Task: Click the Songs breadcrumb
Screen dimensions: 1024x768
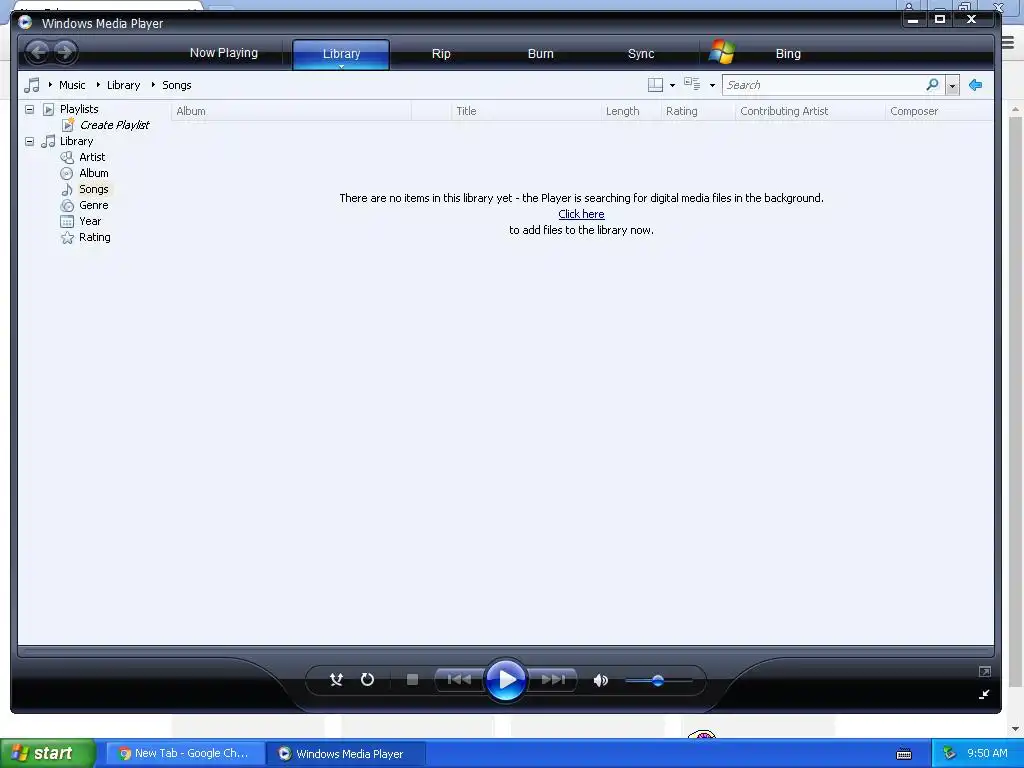Action: pos(176,85)
